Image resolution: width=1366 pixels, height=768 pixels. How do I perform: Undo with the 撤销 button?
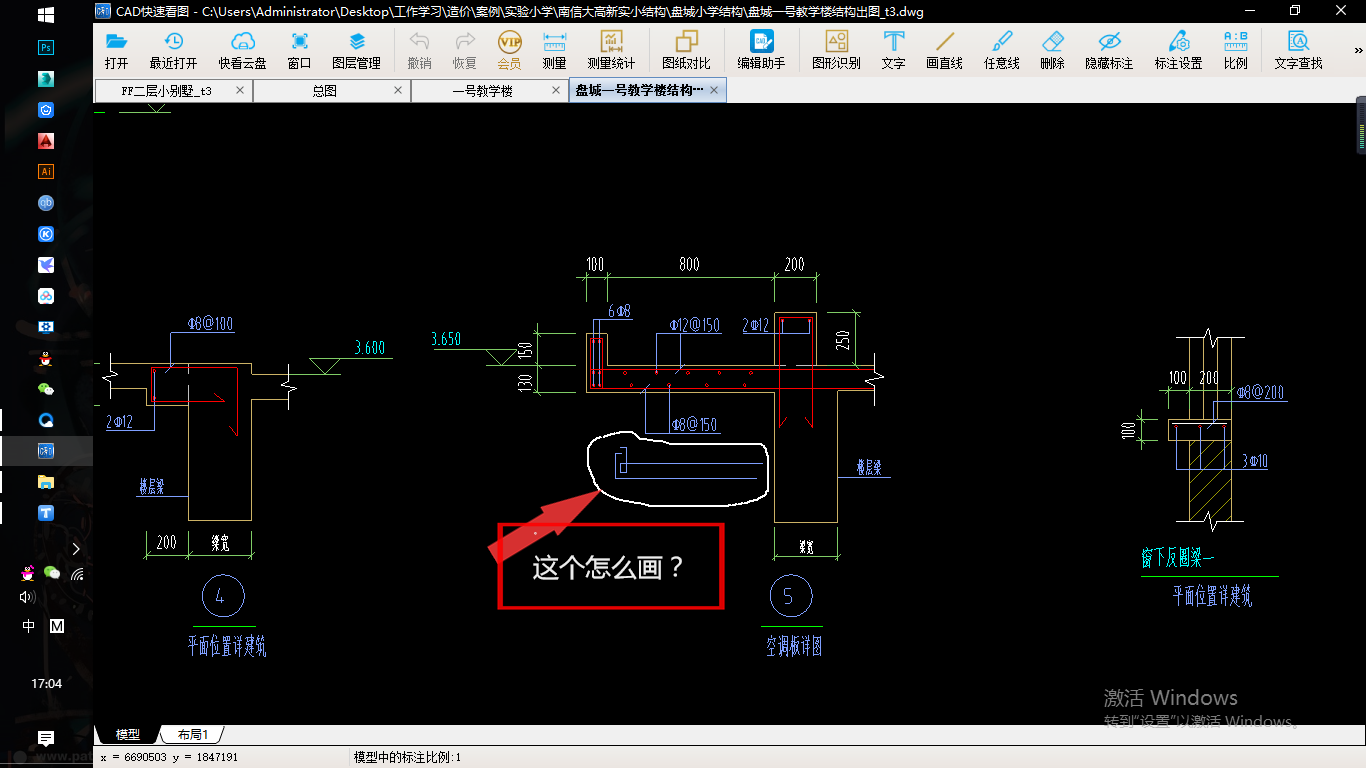click(419, 50)
